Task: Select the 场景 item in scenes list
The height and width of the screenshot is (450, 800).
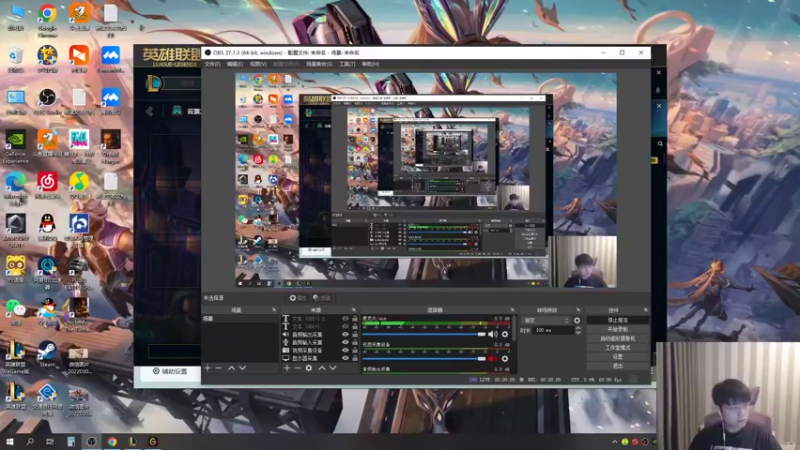Action: pos(240,319)
